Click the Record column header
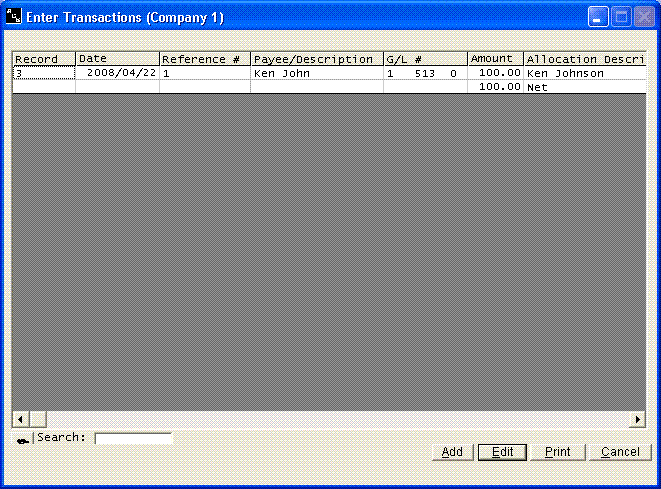This screenshot has width=661, height=489. tap(43, 59)
